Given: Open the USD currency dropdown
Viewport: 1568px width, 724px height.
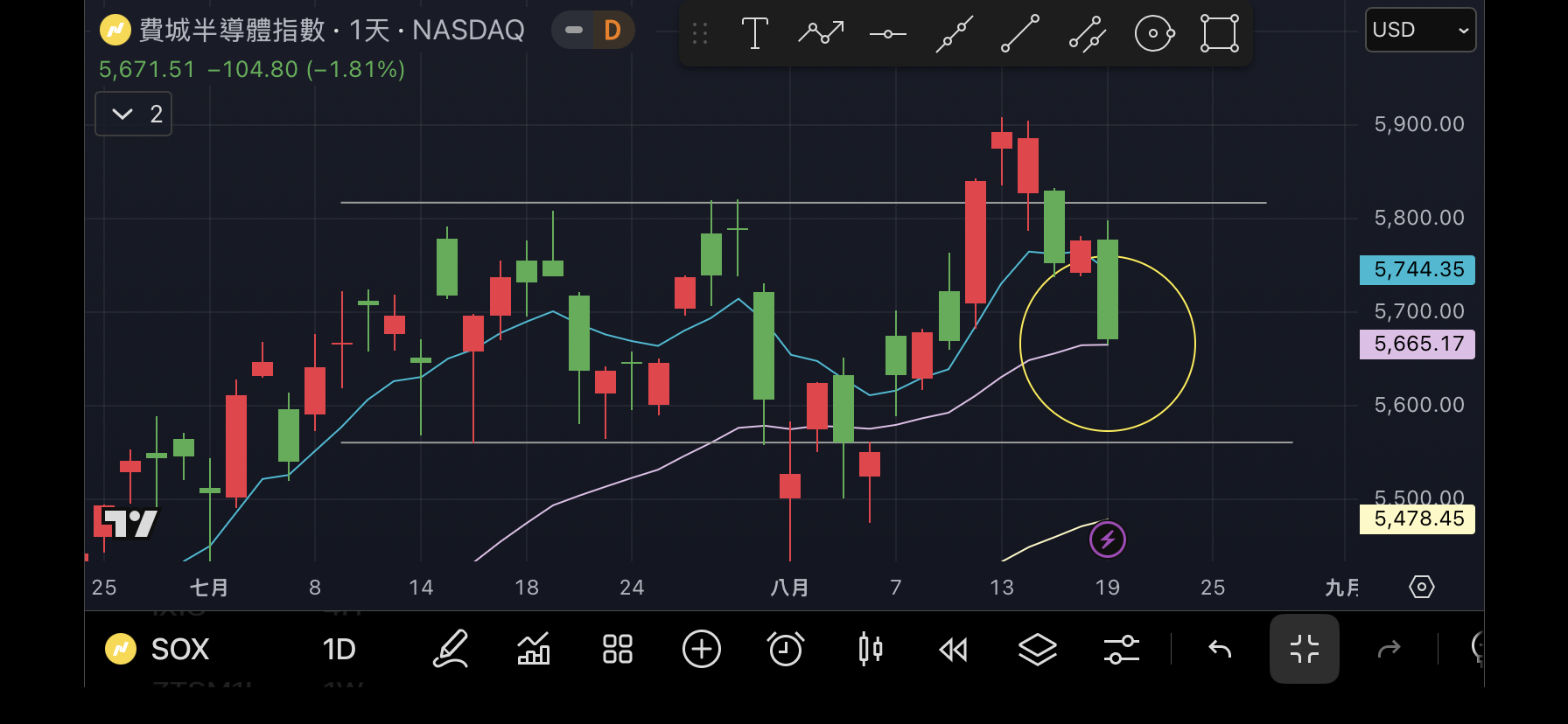Looking at the screenshot, I should (1420, 30).
